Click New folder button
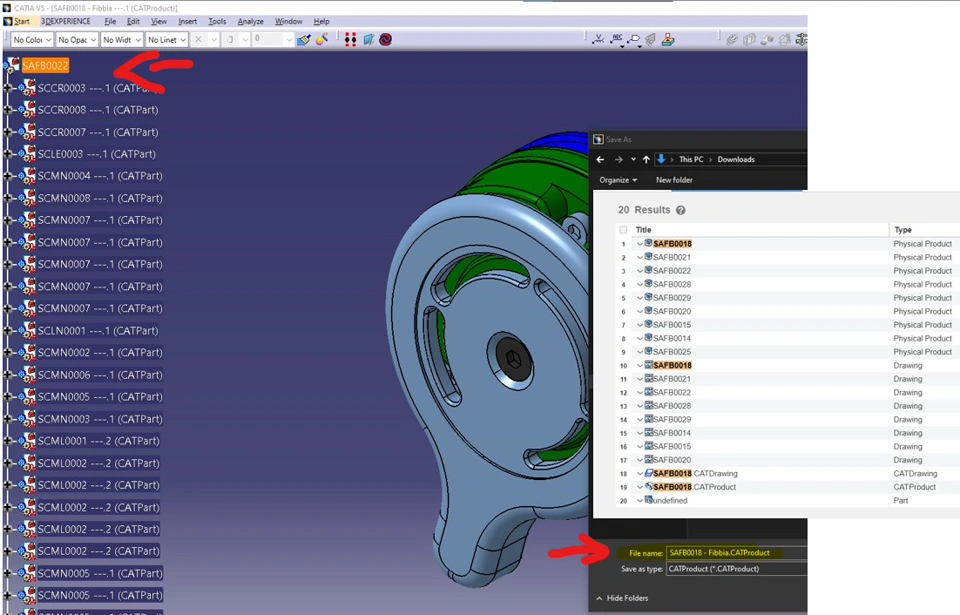The width and height of the screenshot is (960, 615). coord(674,180)
